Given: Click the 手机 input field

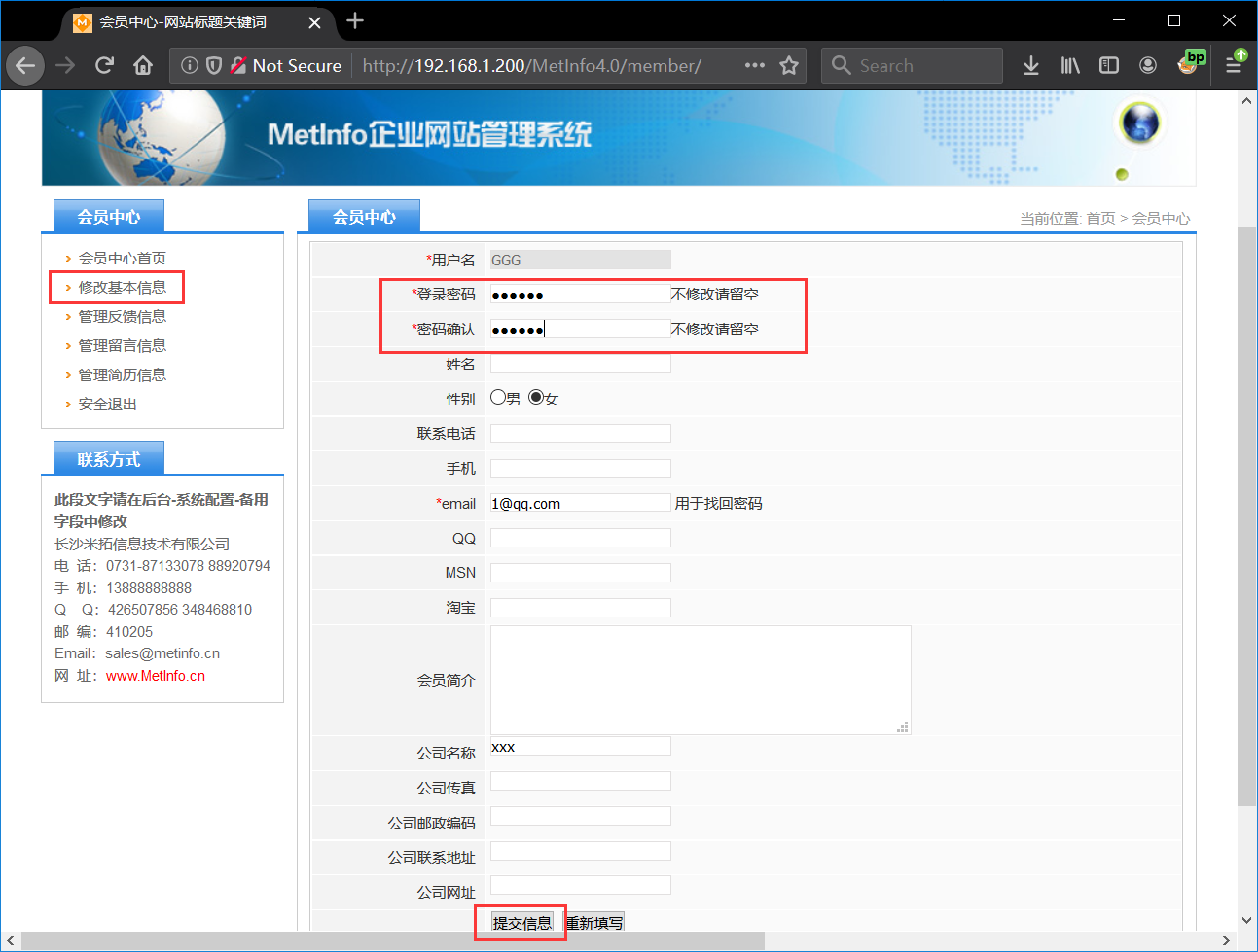Looking at the screenshot, I should (580, 468).
